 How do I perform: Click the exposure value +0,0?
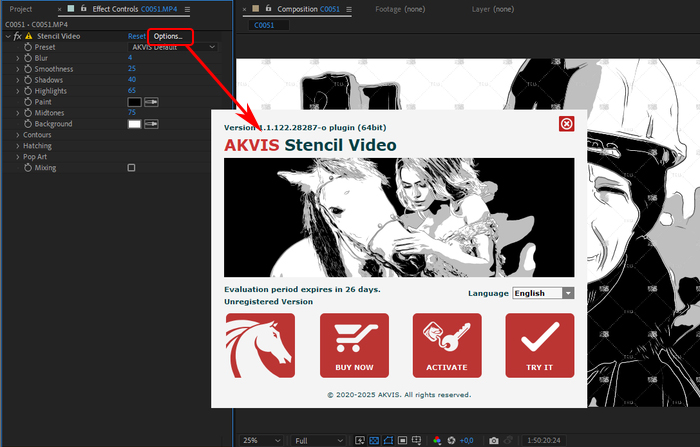[x=467, y=440]
